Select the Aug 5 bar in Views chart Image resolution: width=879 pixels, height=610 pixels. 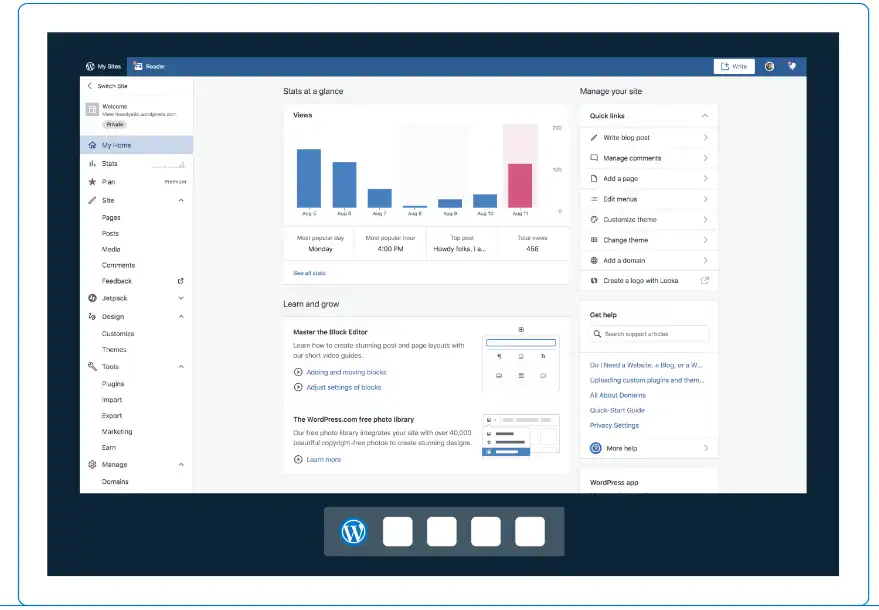click(308, 178)
